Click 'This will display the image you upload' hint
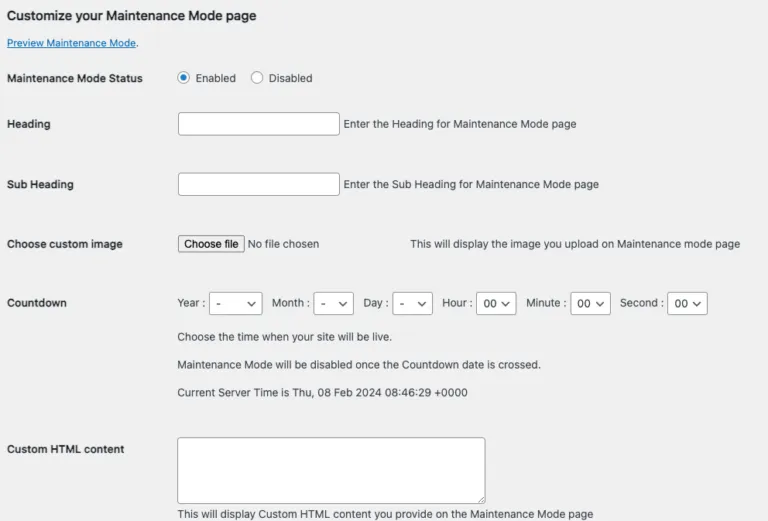The width and height of the screenshot is (768, 521). tap(575, 244)
